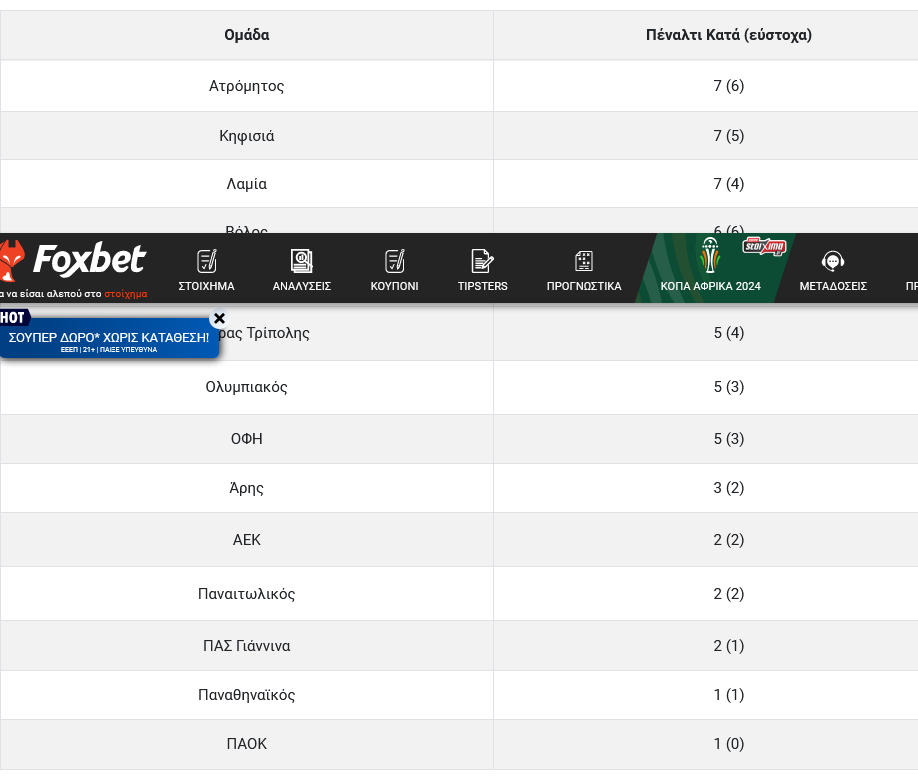This screenshot has width=918, height=778.
Task: Click the 5 (3) value for ΟΦΗ
Action: point(729,439)
